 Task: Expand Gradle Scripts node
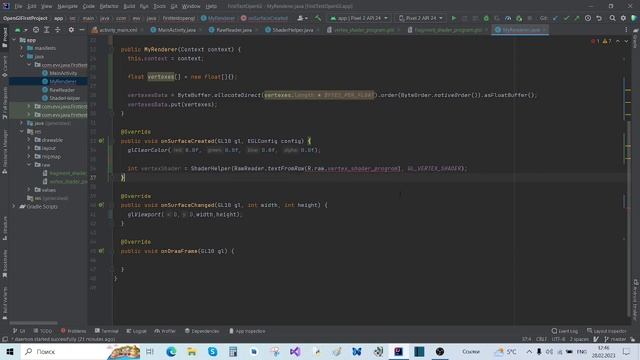pos(15,207)
